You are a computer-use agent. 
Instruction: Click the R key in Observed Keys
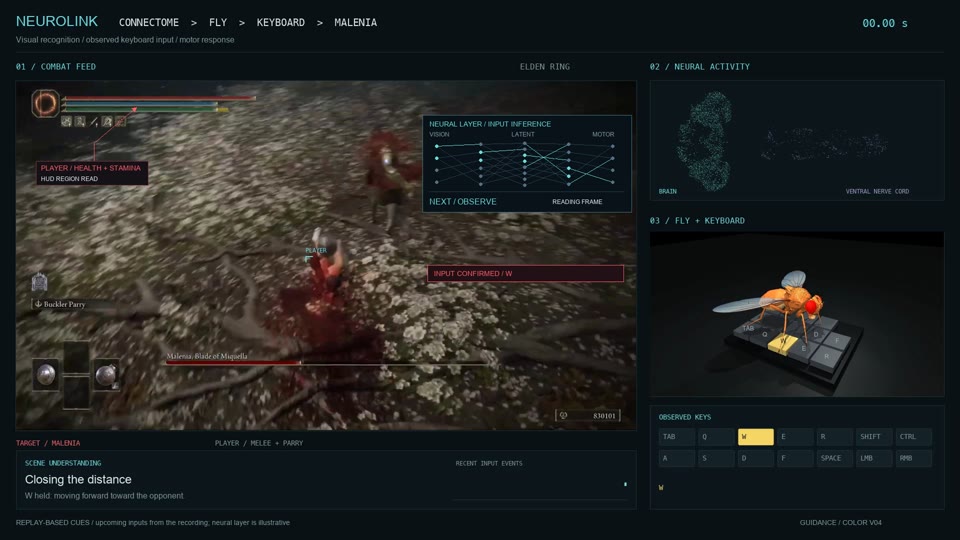(x=834, y=437)
